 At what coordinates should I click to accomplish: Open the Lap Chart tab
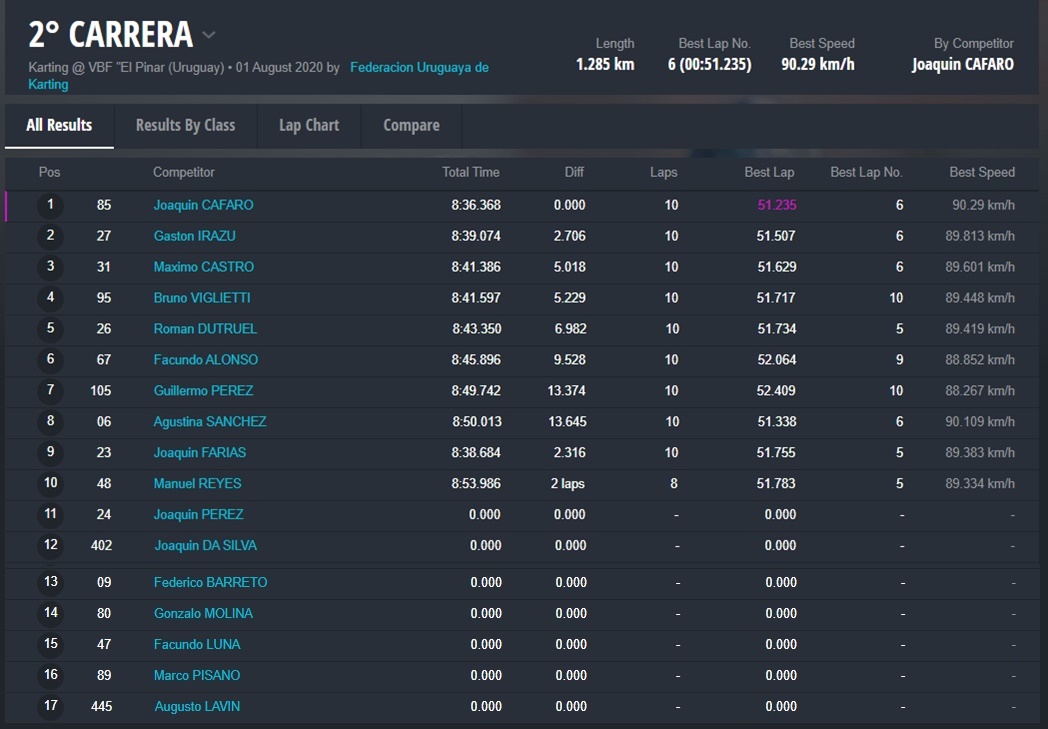pyautogui.click(x=309, y=125)
